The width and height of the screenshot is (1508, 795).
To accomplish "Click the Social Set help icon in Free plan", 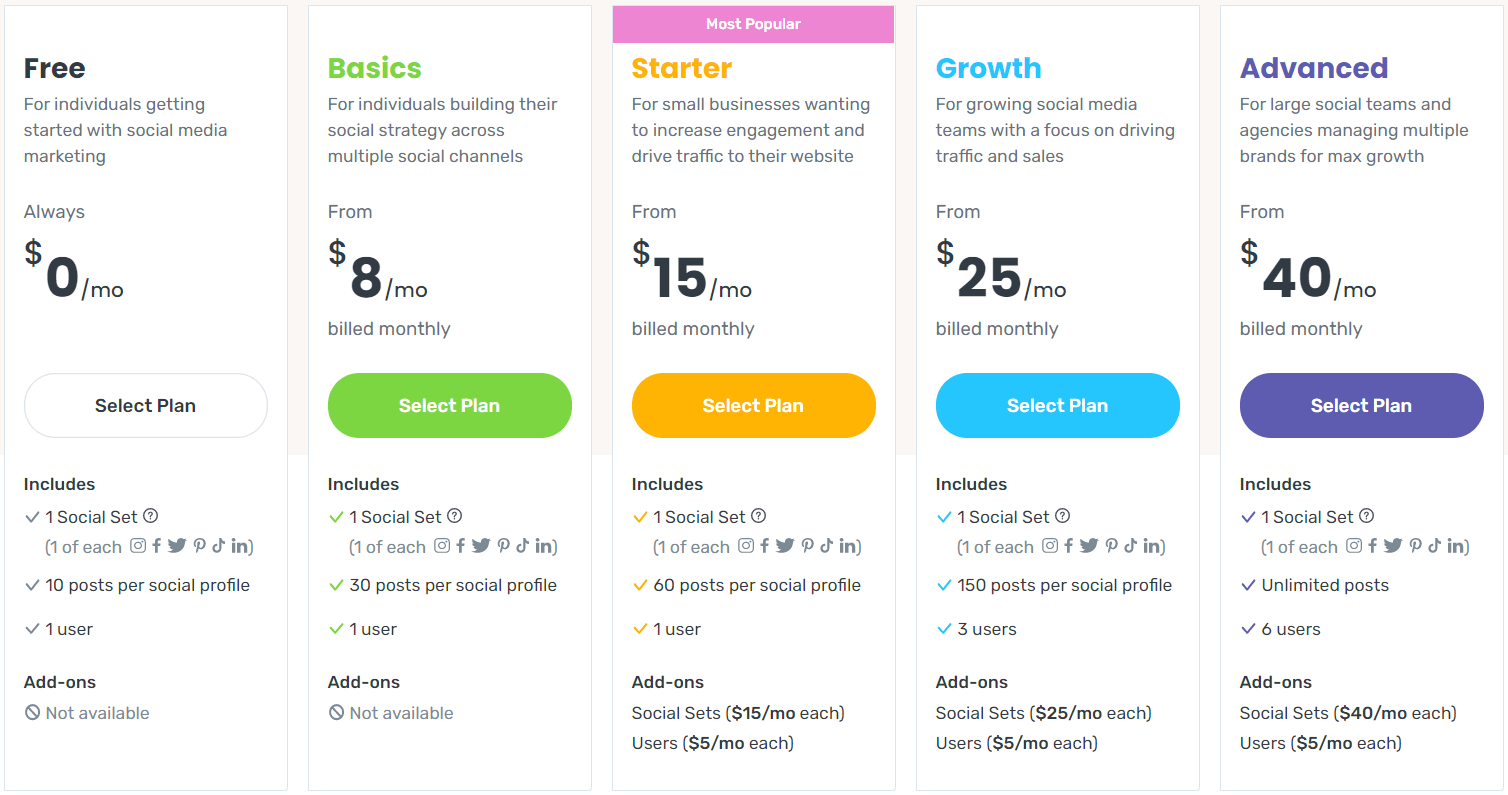I will [x=151, y=516].
